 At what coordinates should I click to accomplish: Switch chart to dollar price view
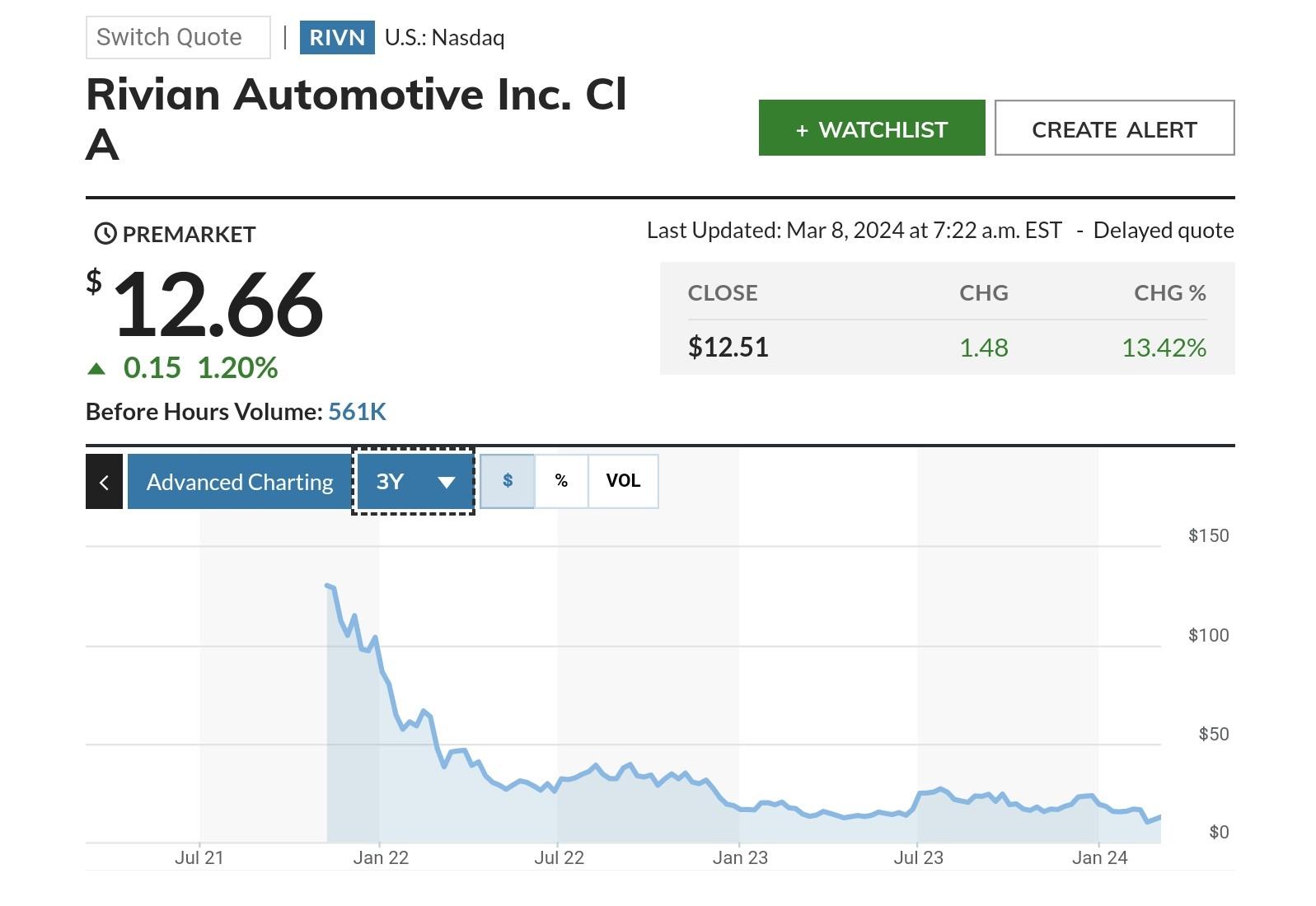pyautogui.click(x=508, y=481)
